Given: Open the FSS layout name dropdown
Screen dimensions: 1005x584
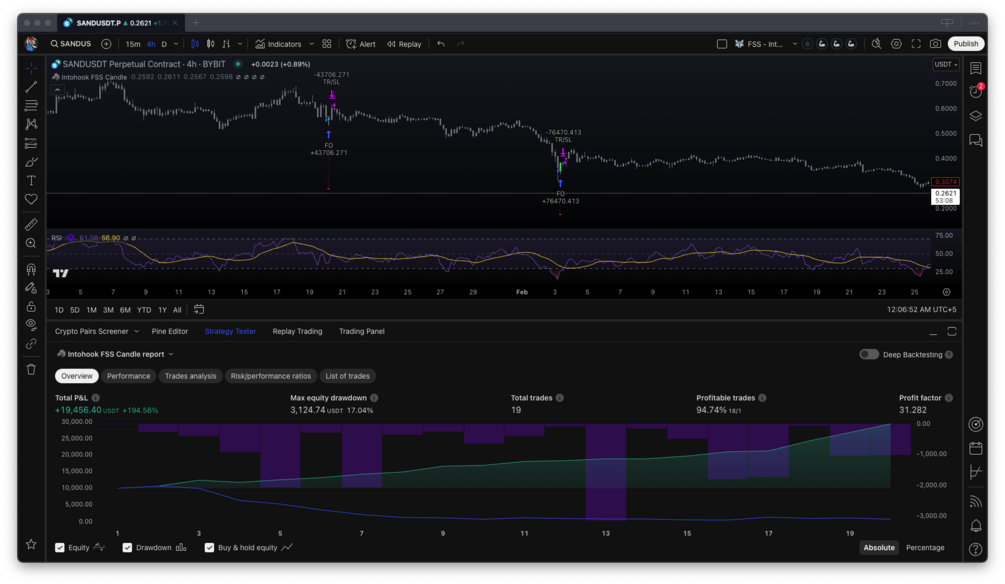Looking at the screenshot, I should click(x=795, y=44).
